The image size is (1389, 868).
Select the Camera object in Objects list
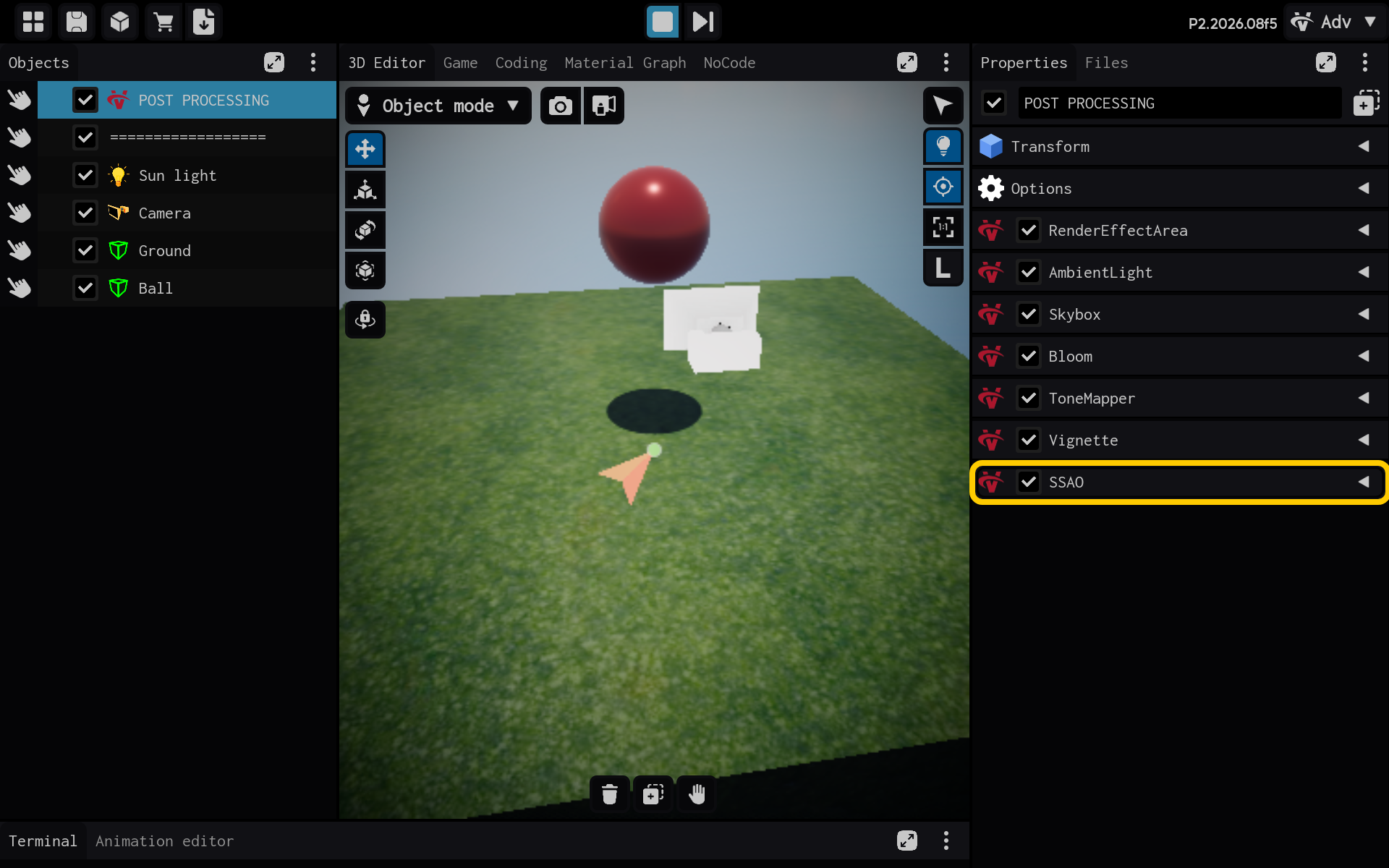[187, 213]
